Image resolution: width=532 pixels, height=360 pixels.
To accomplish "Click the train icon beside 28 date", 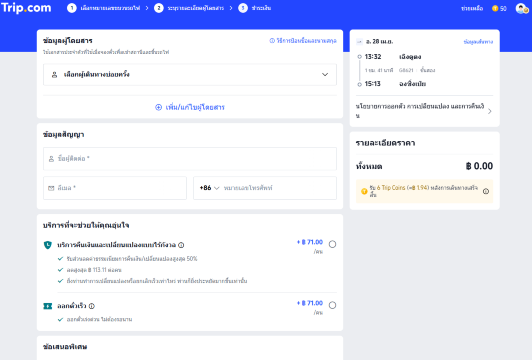I will [x=360, y=42].
